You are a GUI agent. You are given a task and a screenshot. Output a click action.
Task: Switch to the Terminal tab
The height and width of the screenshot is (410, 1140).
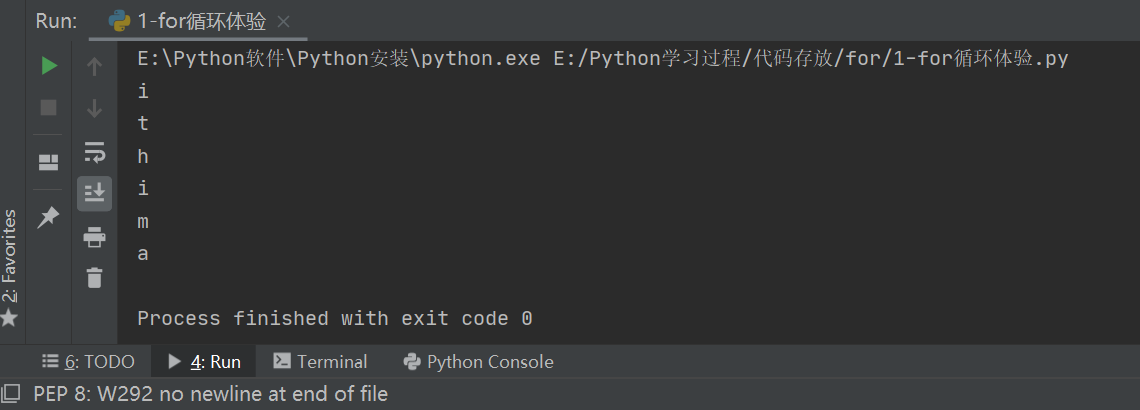click(320, 362)
